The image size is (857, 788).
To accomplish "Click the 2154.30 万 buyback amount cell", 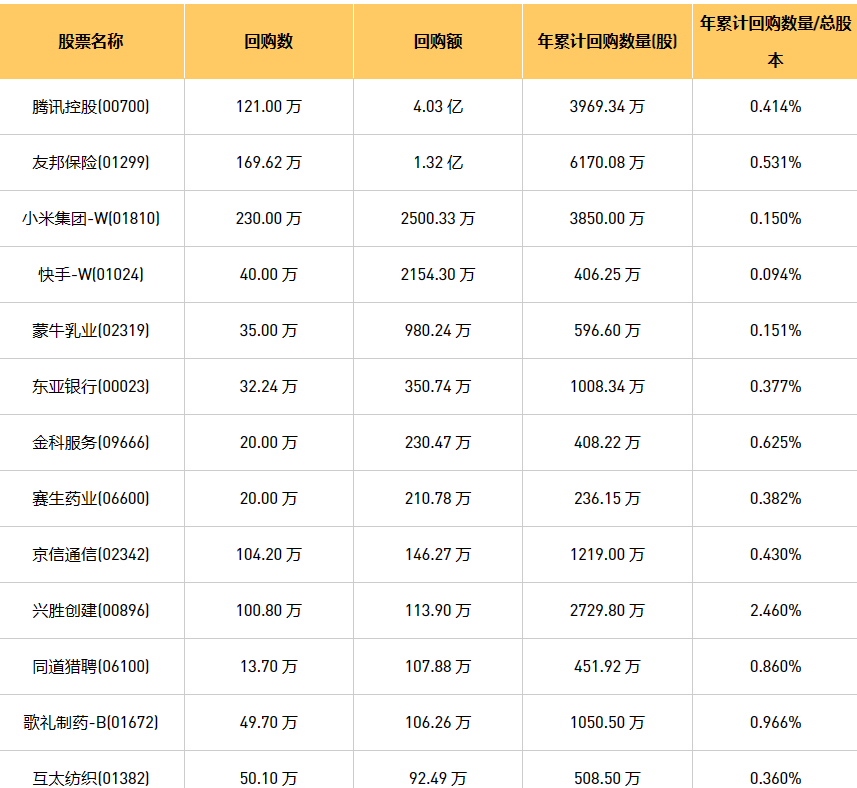I will click(x=438, y=274).
